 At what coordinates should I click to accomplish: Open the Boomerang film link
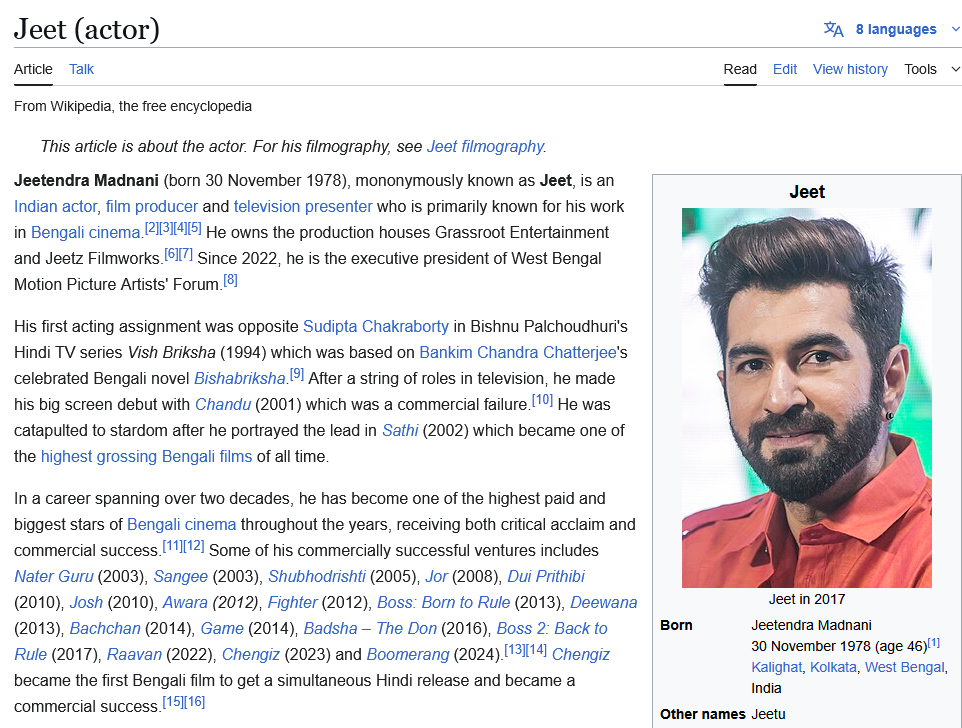click(408, 654)
